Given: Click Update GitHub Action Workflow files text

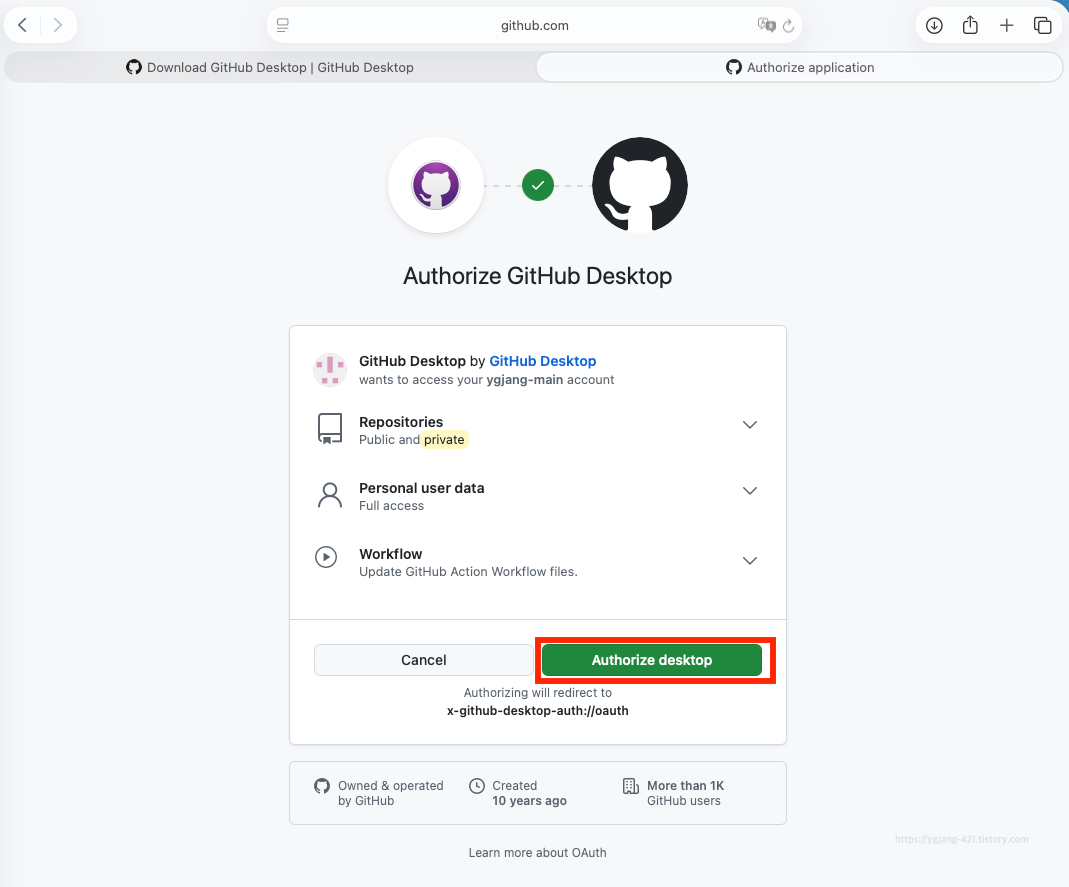Looking at the screenshot, I should (x=468, y=572).
